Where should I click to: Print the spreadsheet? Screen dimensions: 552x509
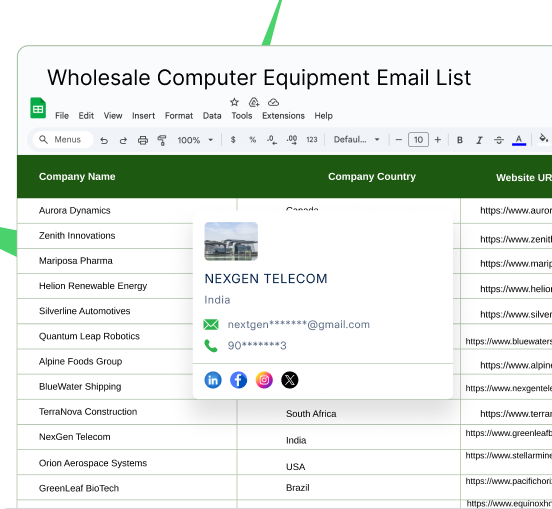pyautogui.click(x=143, y=140)
